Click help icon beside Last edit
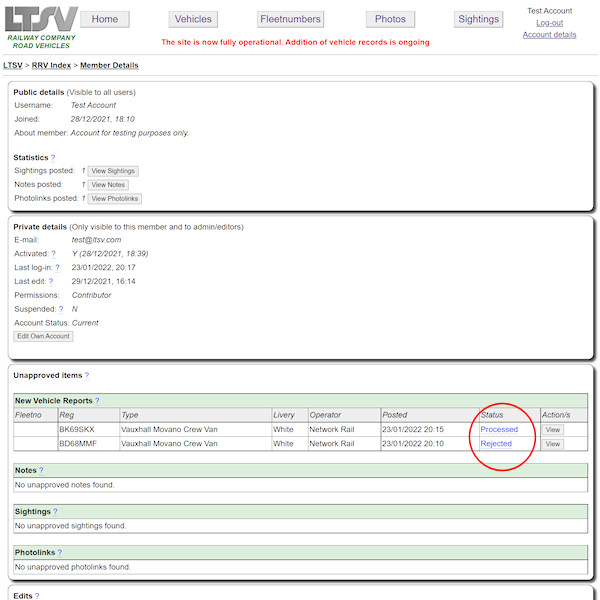600x600 pixels. click(x=51, y=282)
